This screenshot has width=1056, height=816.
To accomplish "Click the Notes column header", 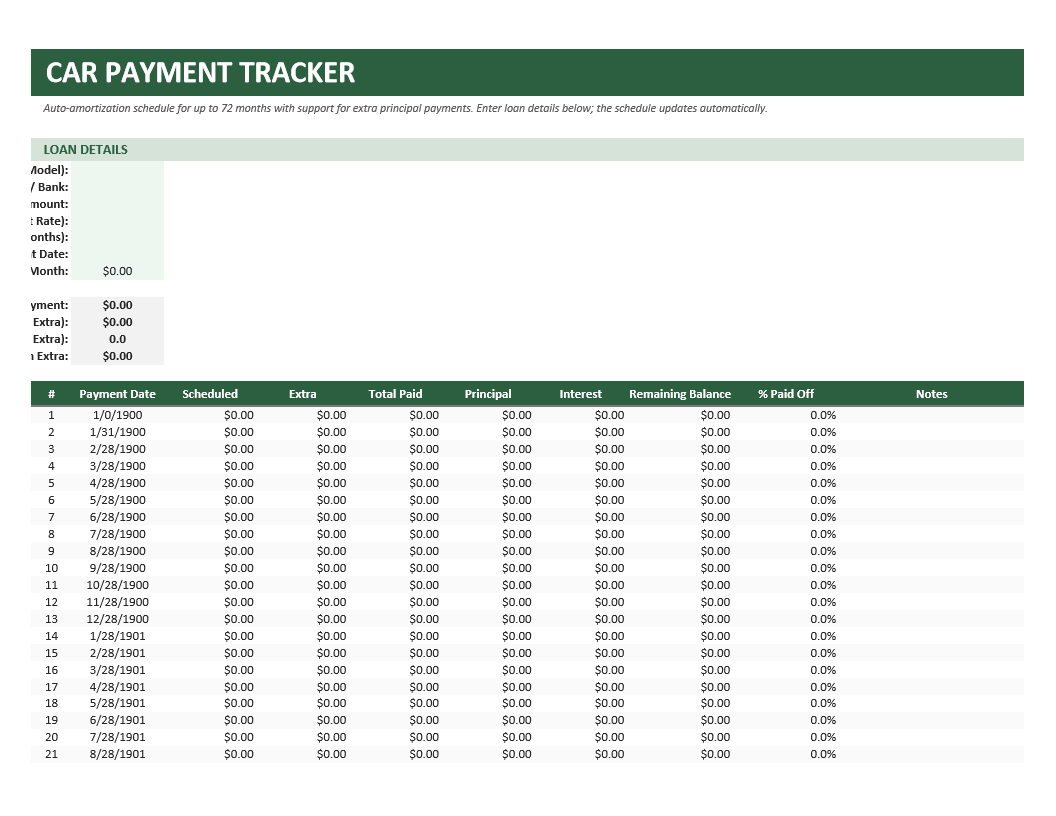I will (931, 394).
